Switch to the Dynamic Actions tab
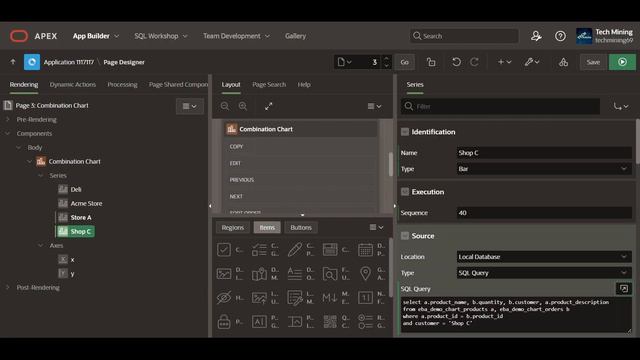Image resolution: width=640 pixels, height=360 pixels. (73, 84)
